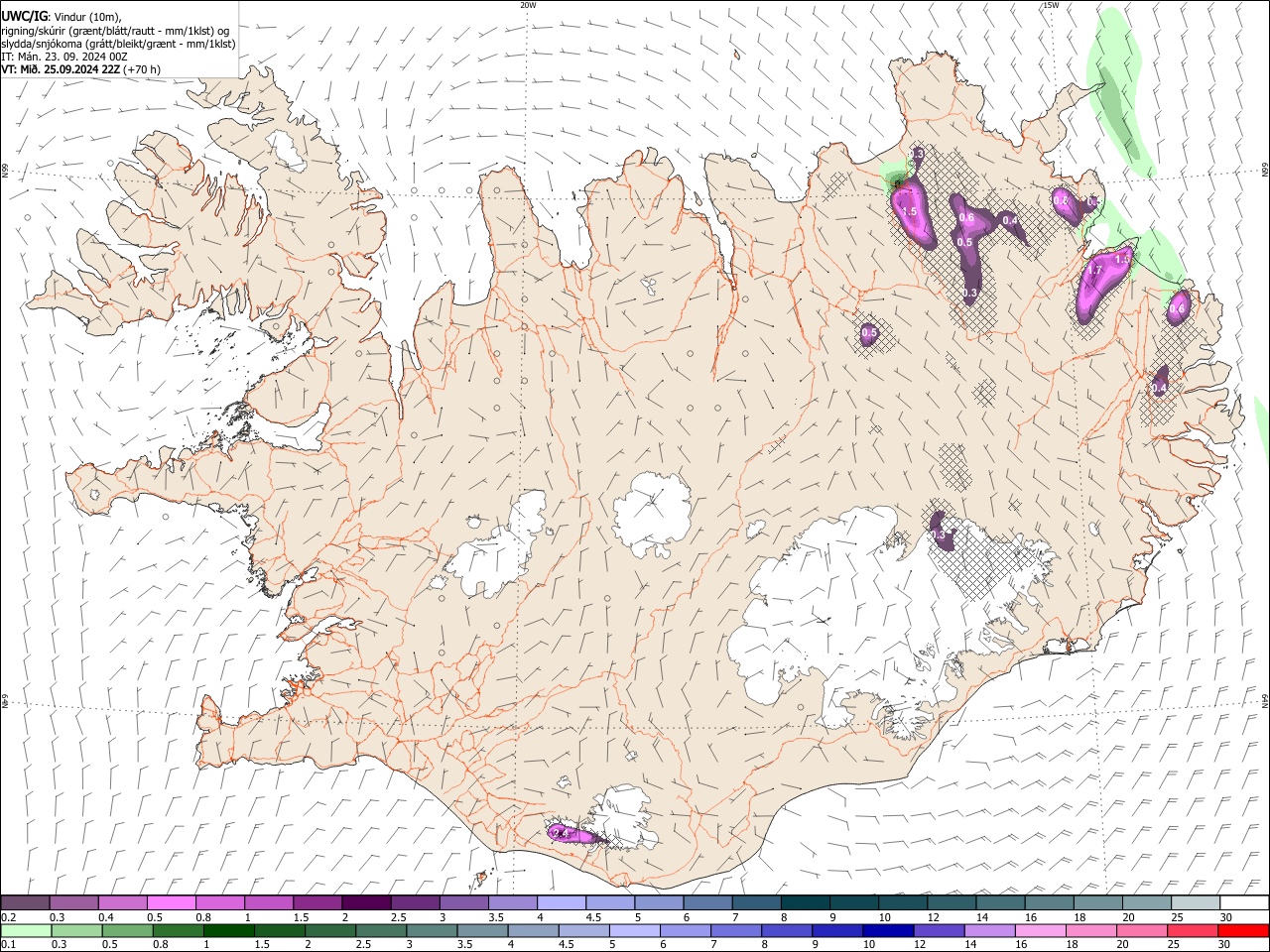Click the 'VT: Mið. 25.09.2024 22Z (+70 h)' line
Image resolution: width=1270 pixels, height=952 pixels.
pyautogui.click(x=80, y=69)
